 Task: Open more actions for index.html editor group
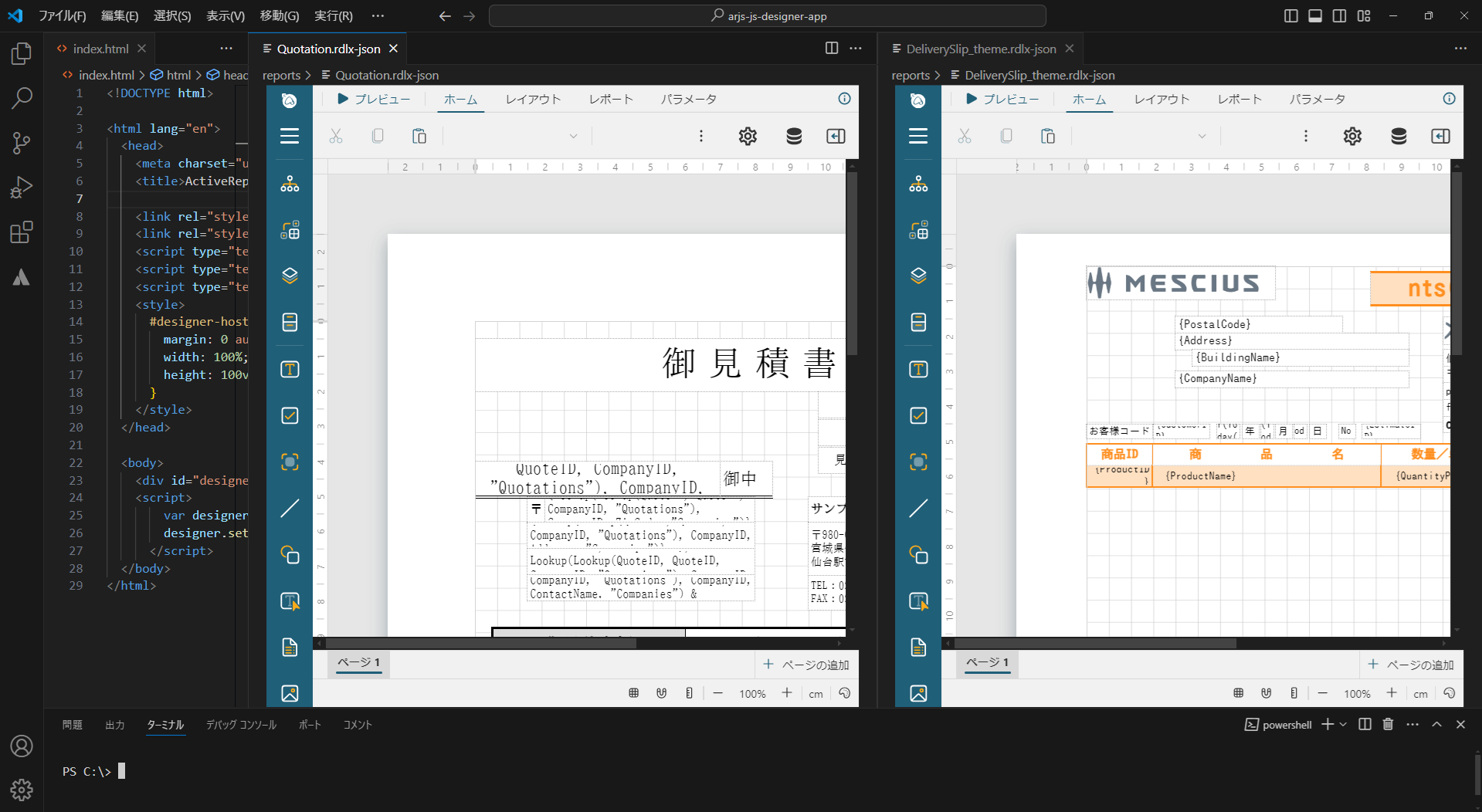226,48
